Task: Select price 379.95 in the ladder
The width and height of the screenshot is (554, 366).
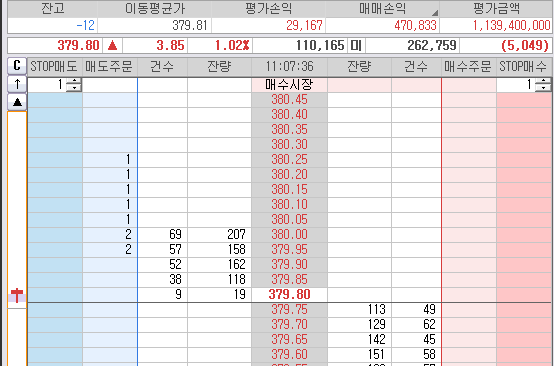Action: 289,250
